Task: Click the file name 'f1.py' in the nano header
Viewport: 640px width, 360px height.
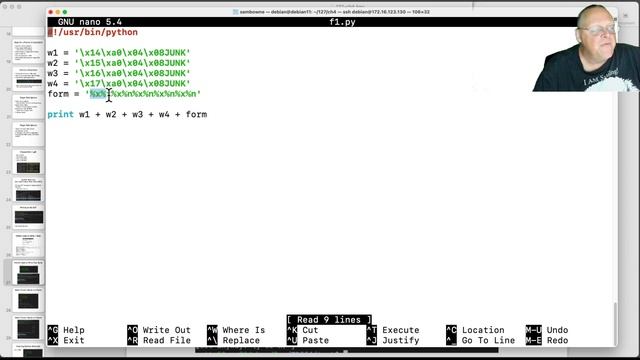Action: [x=342, y=22]
